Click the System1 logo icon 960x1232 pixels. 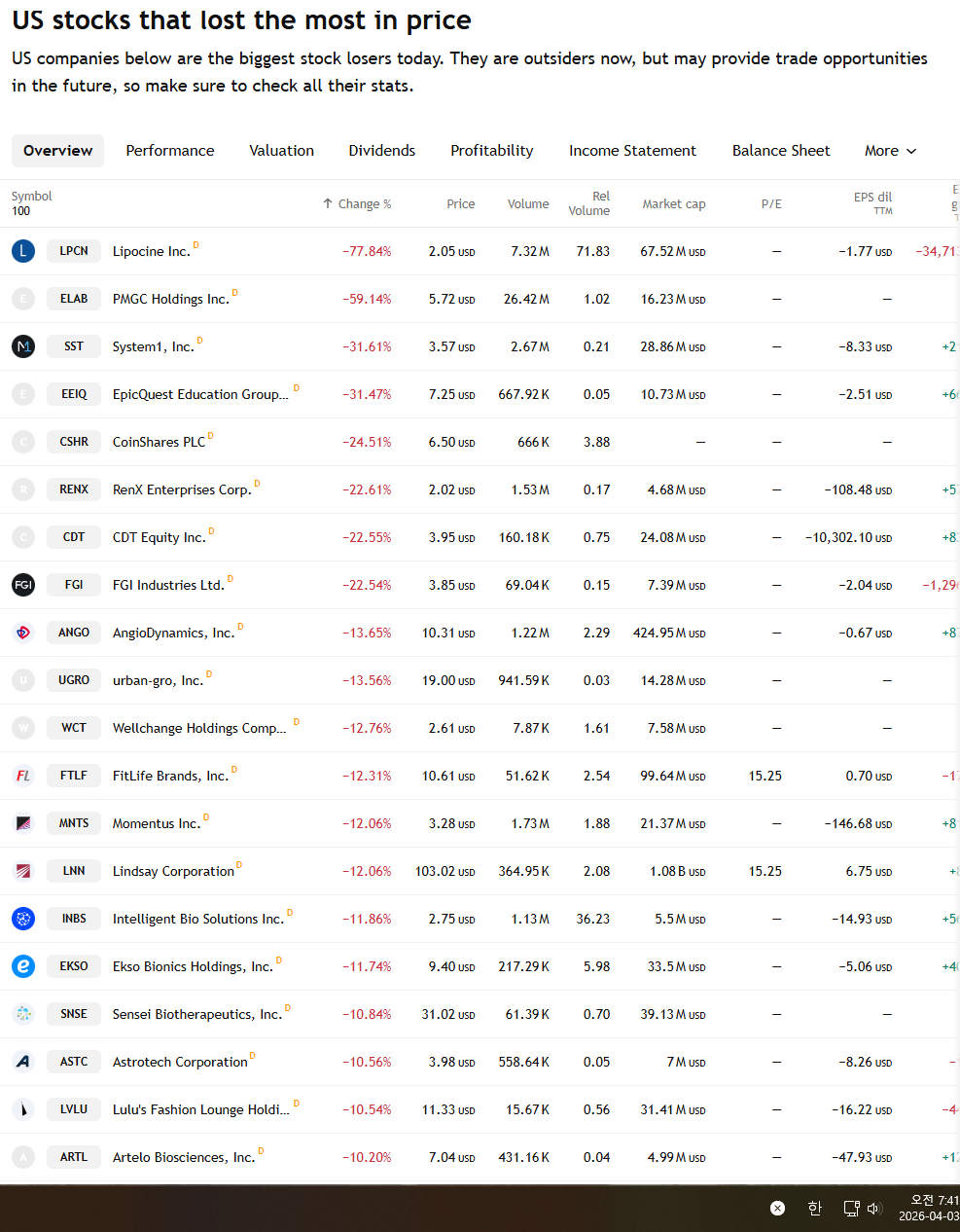[x=23, y=346]
